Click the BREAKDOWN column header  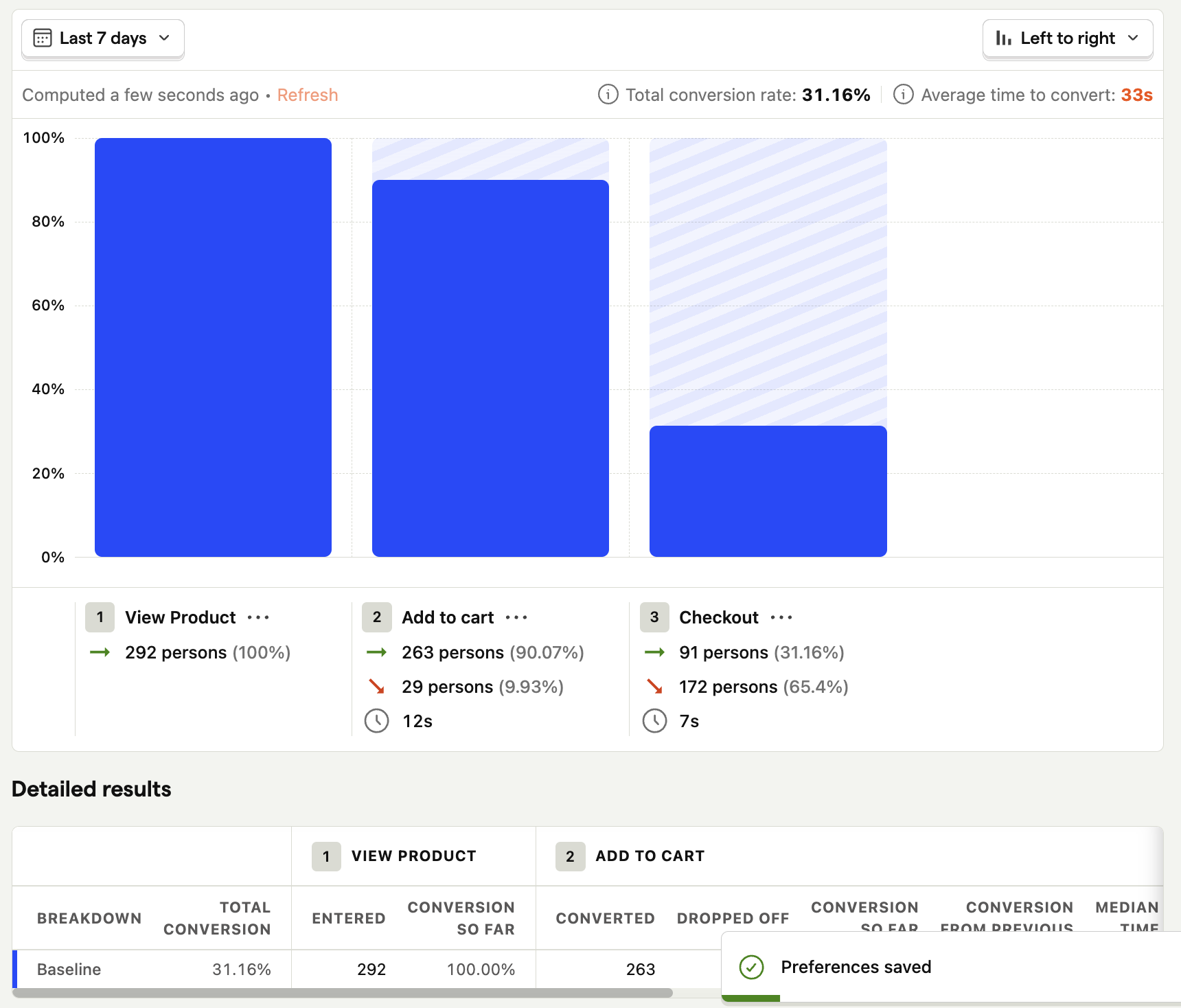(x=89, y=919)
